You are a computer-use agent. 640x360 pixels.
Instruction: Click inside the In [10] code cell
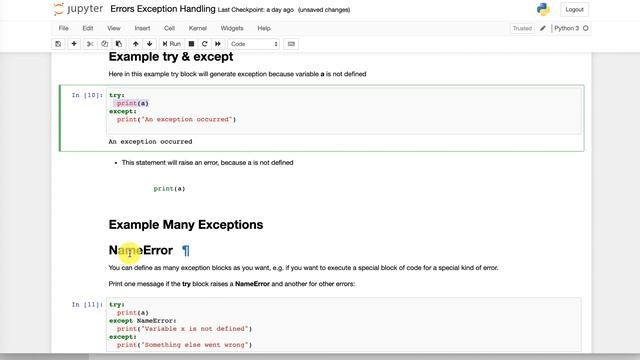[x=344, y=111]
